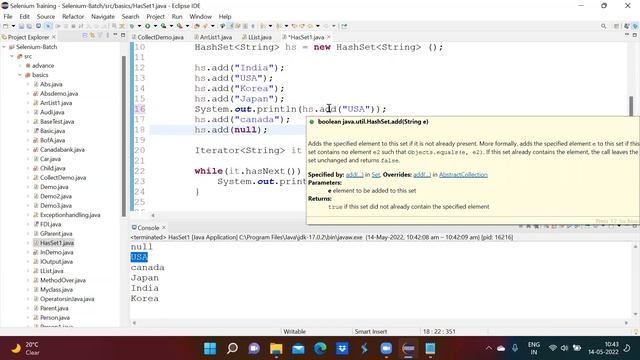The width and height of the screenshot is (640, 360).
Task: Open the New dropdown arrow
Action: point(13,26)
